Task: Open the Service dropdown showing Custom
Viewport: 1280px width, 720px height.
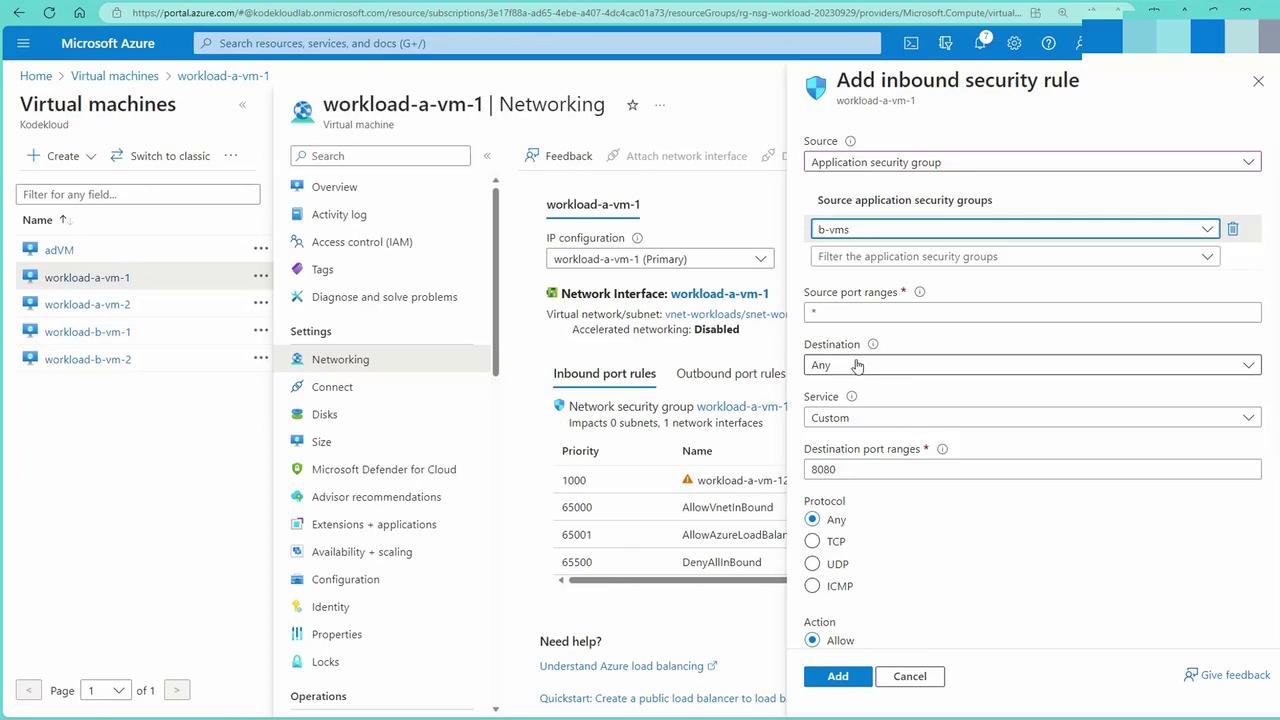Action: pos(1032,417)
